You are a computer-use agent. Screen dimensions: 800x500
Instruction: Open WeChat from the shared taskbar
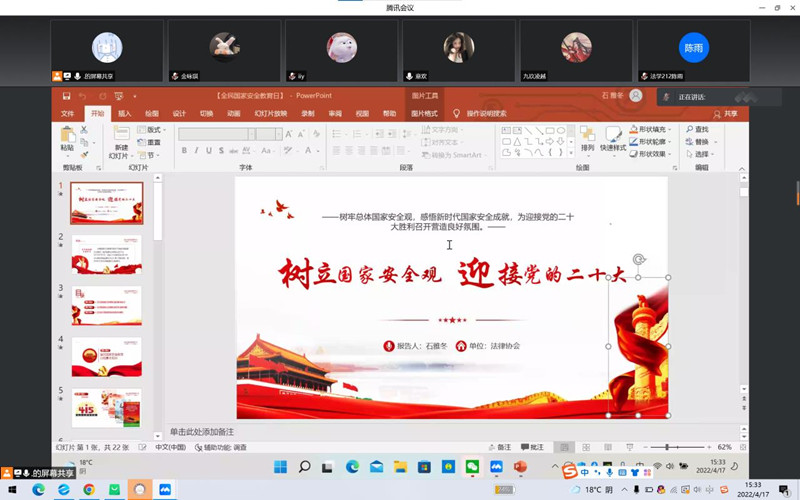coord(473,467)
